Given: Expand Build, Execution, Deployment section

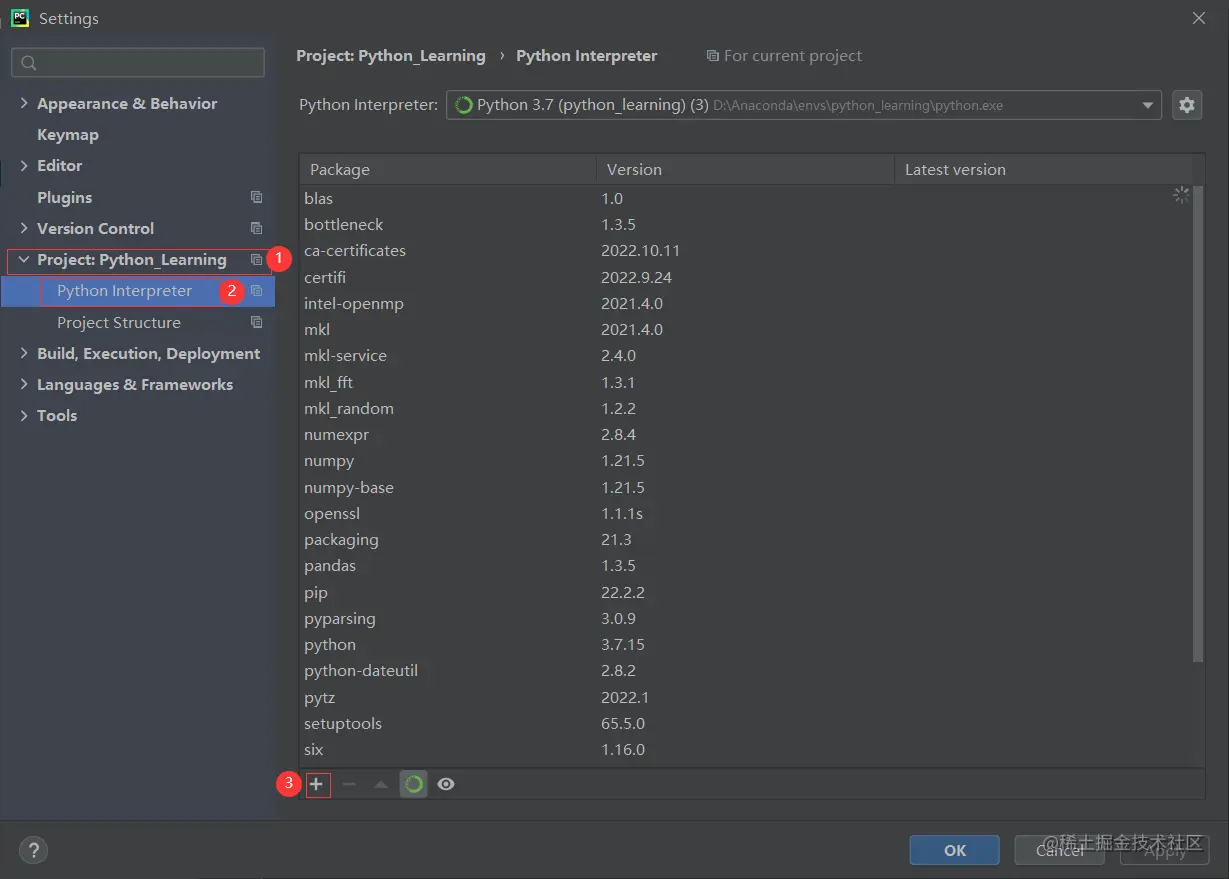Looking at the screenshot, I should pyautogui.click(x=24, y=353).
